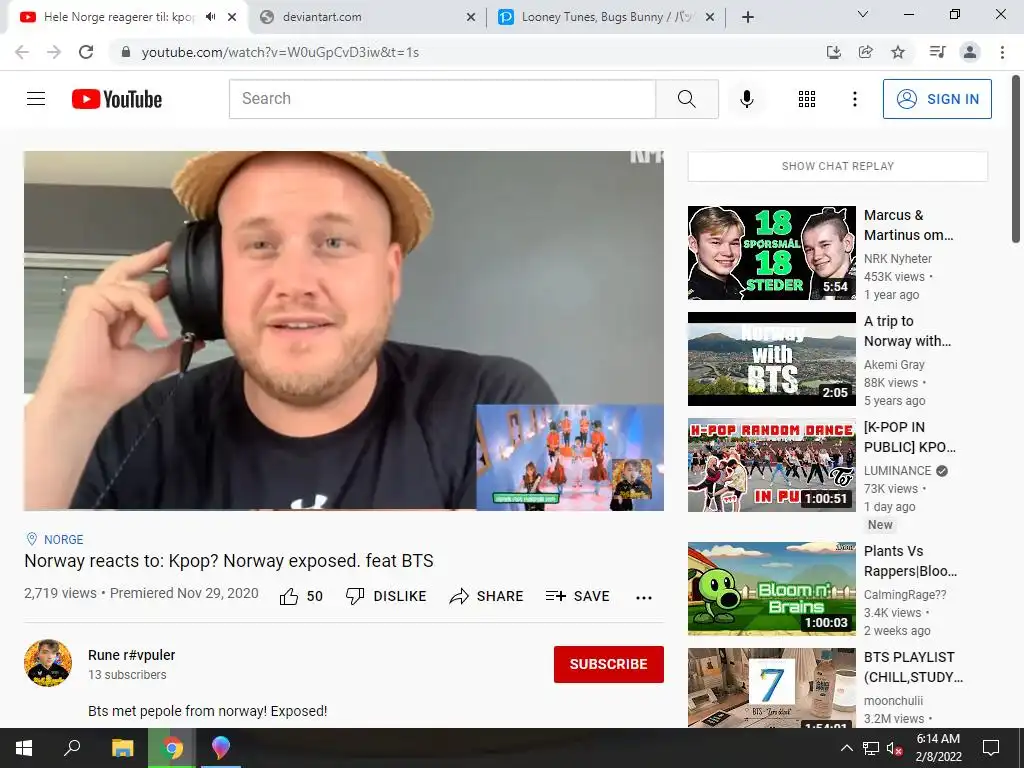
Task: Close the Looney Tunes tab
Action: pyautogui.click(x=710, y=18)
